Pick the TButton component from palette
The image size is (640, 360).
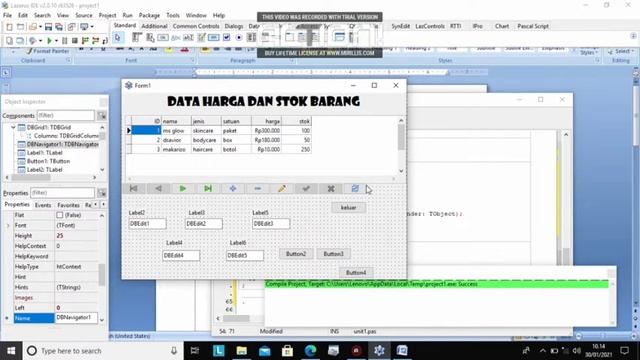tap(163, 38)
